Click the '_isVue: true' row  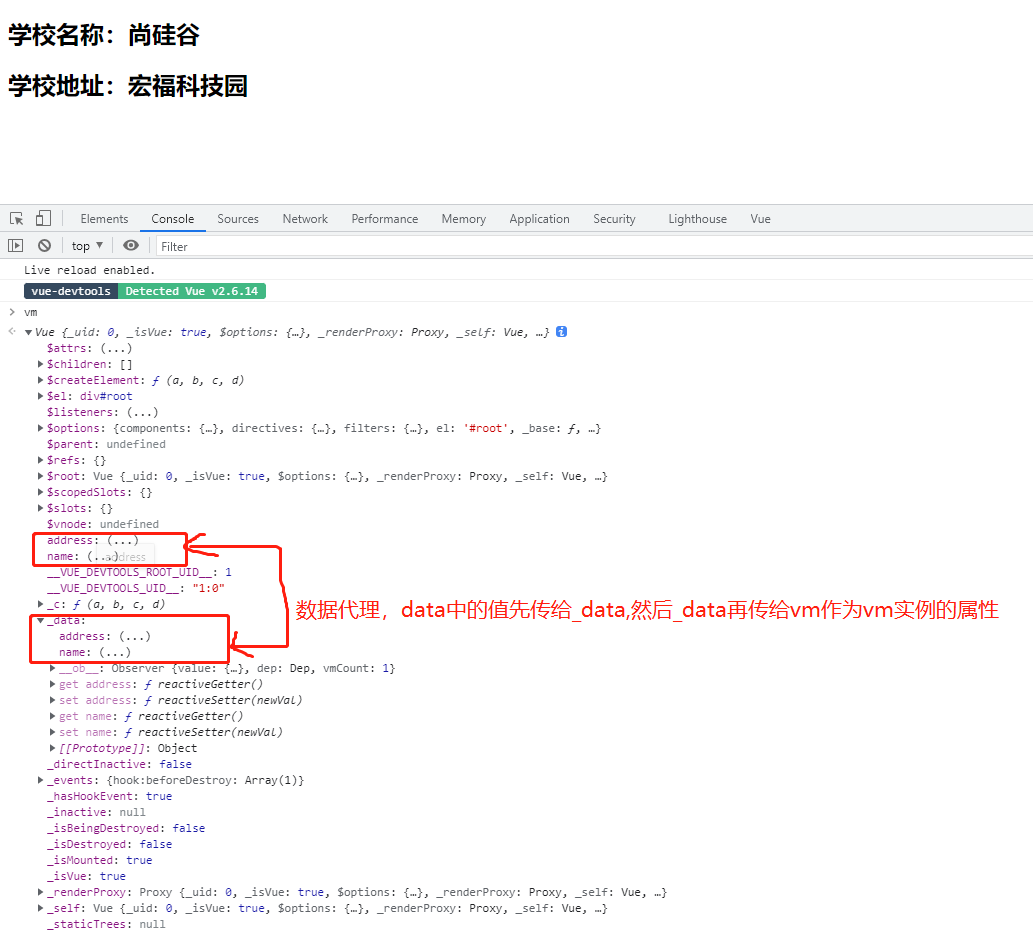pos(86,876)
